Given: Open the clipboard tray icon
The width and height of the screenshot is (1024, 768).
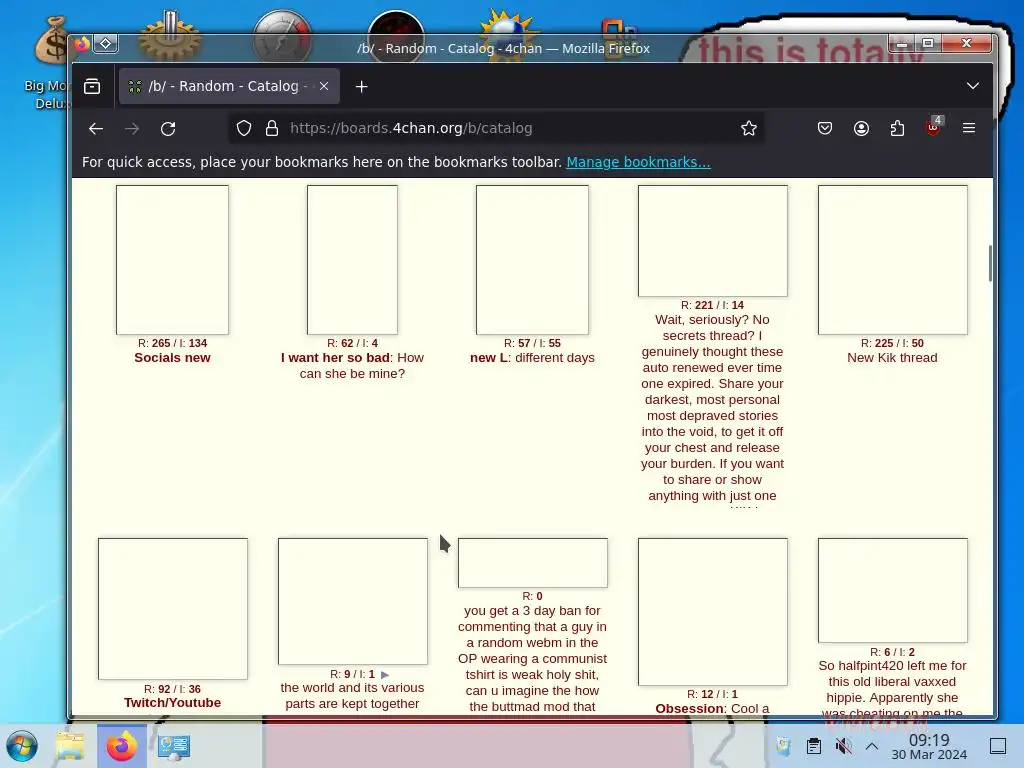Looking at the screenshot, I should tap(814, 746).
